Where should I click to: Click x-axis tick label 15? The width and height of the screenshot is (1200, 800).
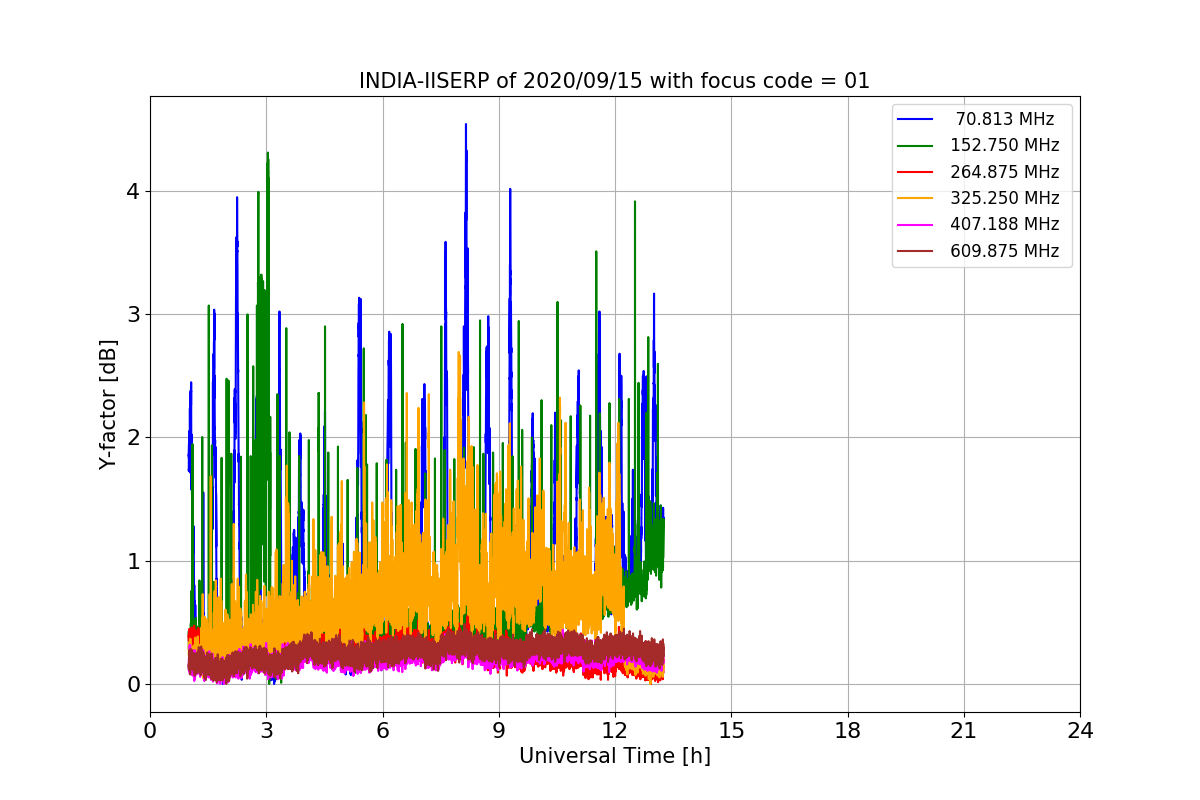(x=731, y=730)
